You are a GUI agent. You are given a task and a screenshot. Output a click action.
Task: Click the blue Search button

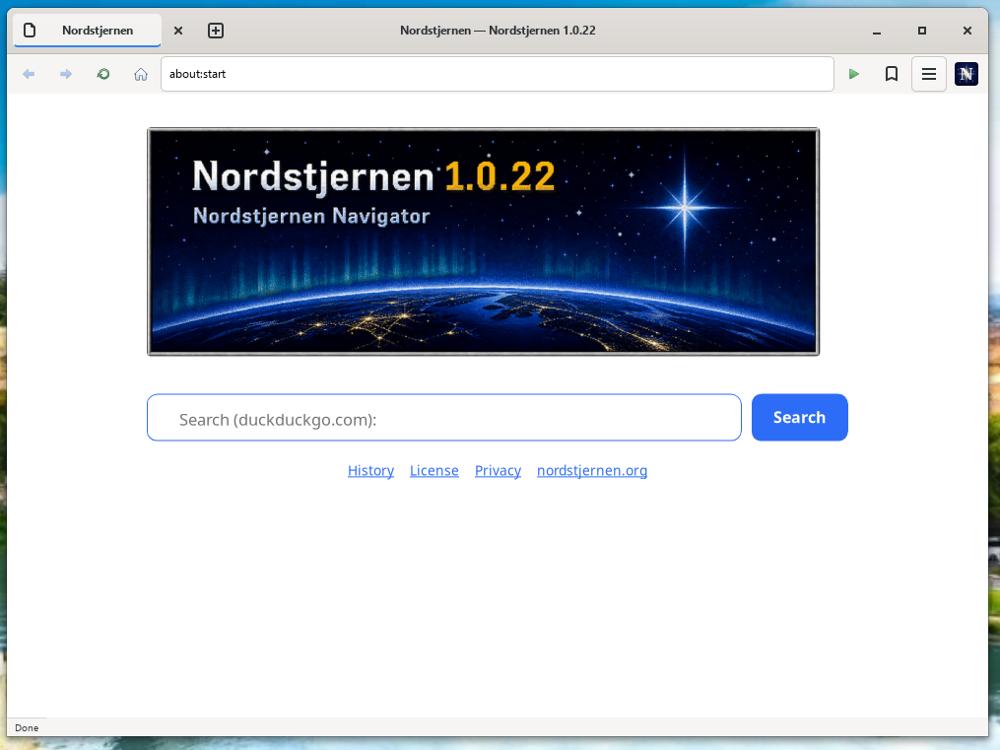(x=800, y=418)
